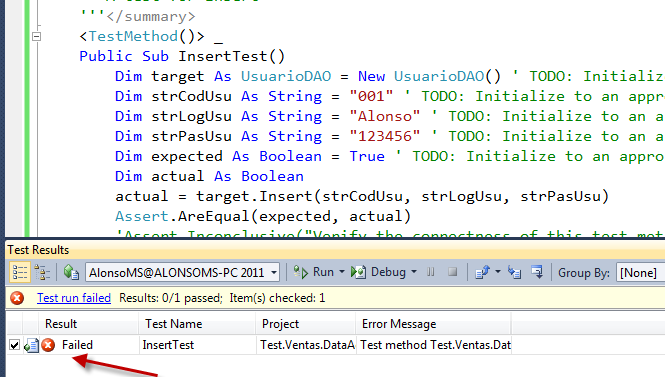
Task: Click the hierarchical tree view icon
Action: point(42,272)
